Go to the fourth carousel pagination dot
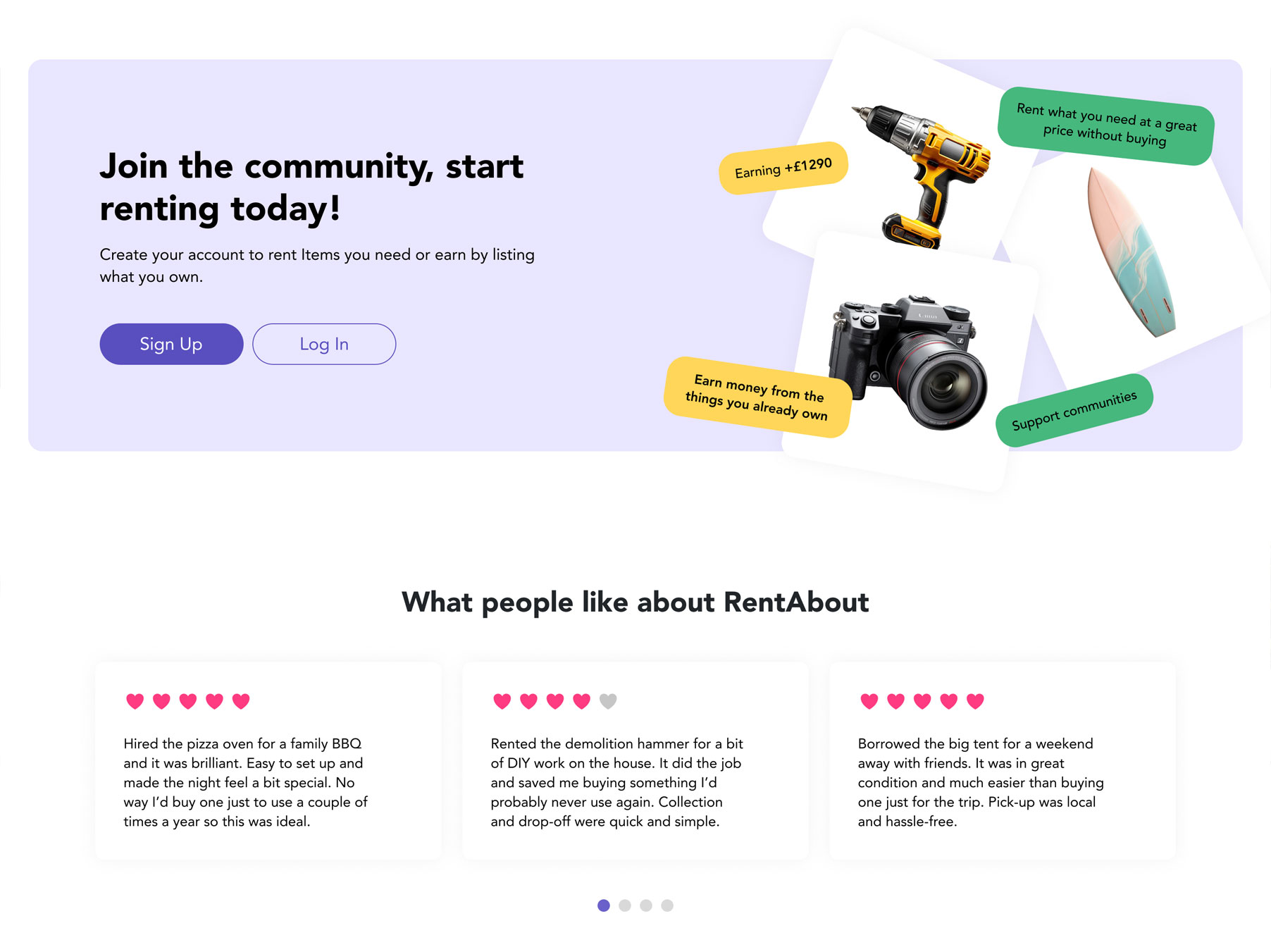Image resolution: width=1271 pixels, height=952 pixels. point(667,905)
